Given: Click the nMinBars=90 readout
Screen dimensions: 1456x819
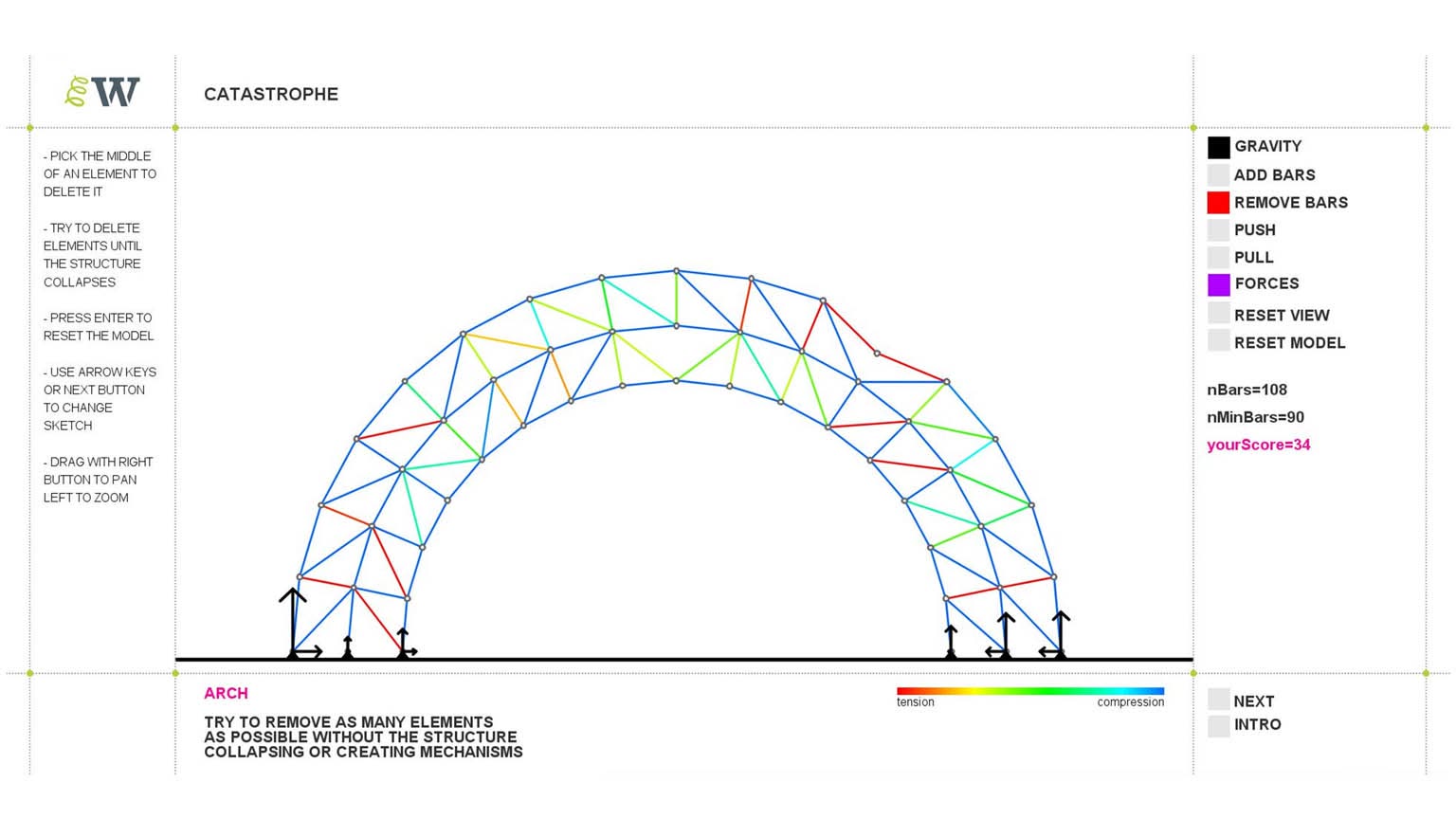Looking at the screenshot, I should click(x=1255, y=417).
